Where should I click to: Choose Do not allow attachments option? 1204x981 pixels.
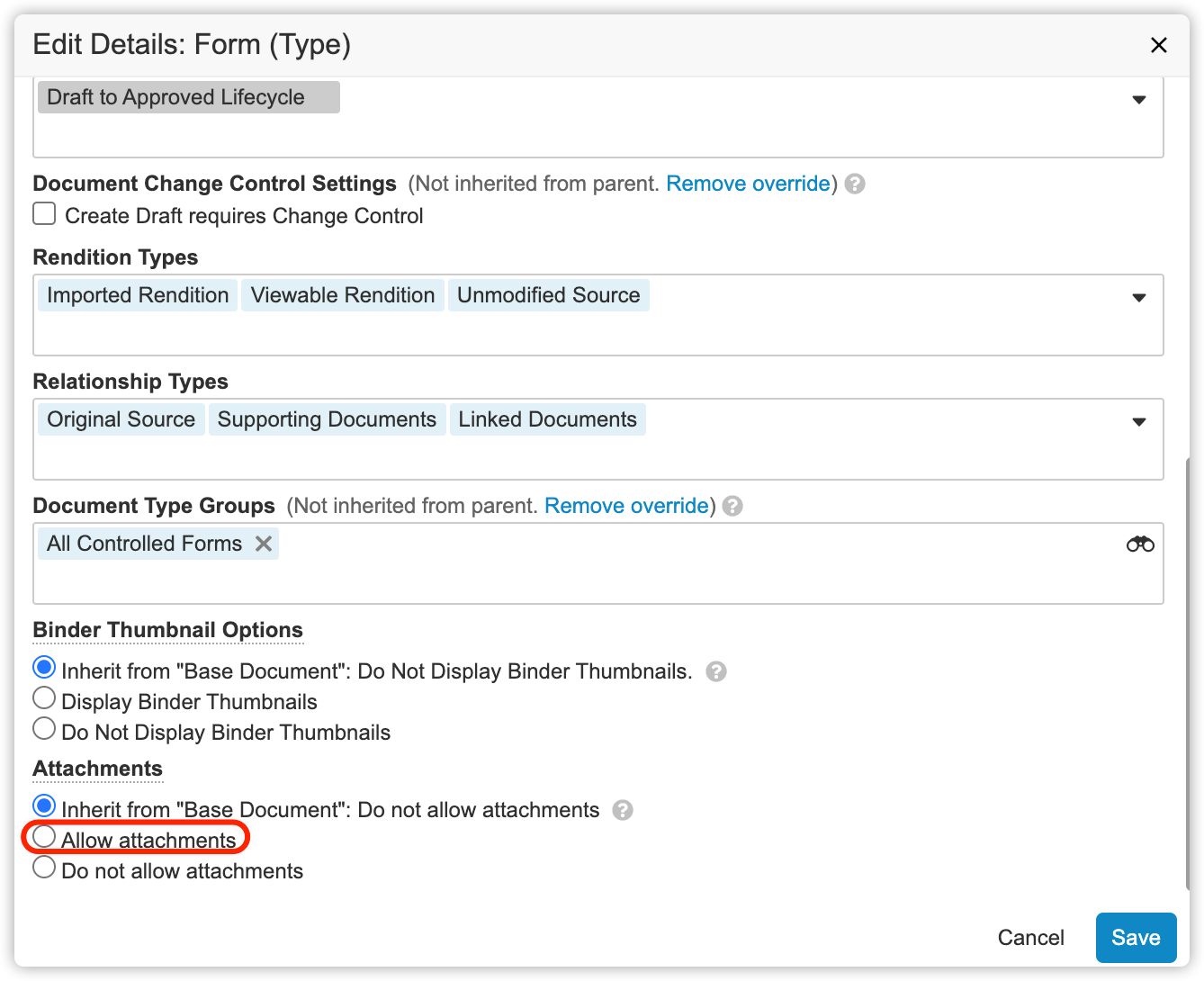point(44,868)
